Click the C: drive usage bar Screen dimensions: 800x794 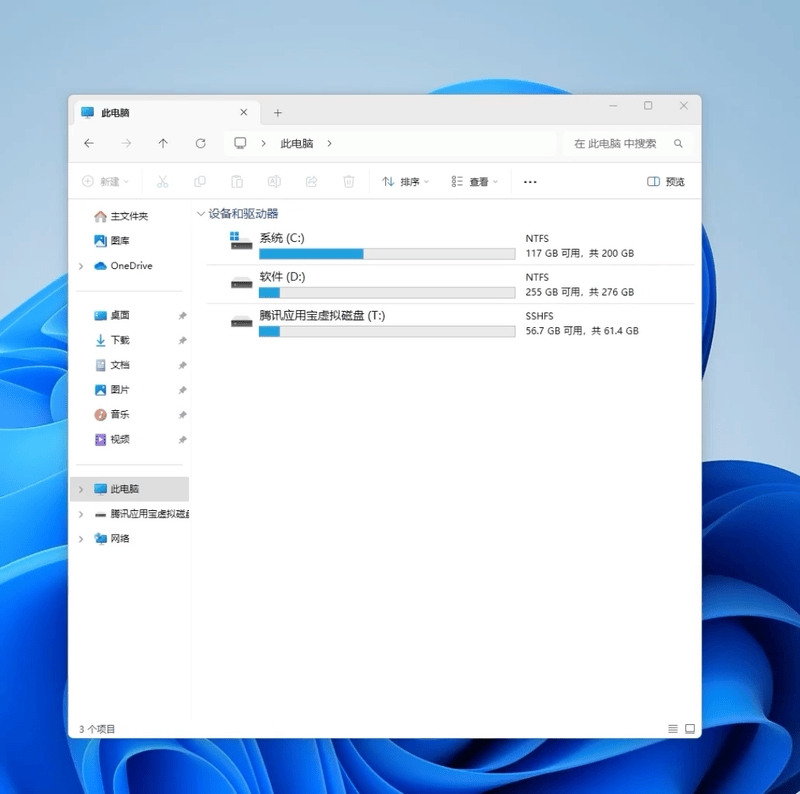point(387,254)
